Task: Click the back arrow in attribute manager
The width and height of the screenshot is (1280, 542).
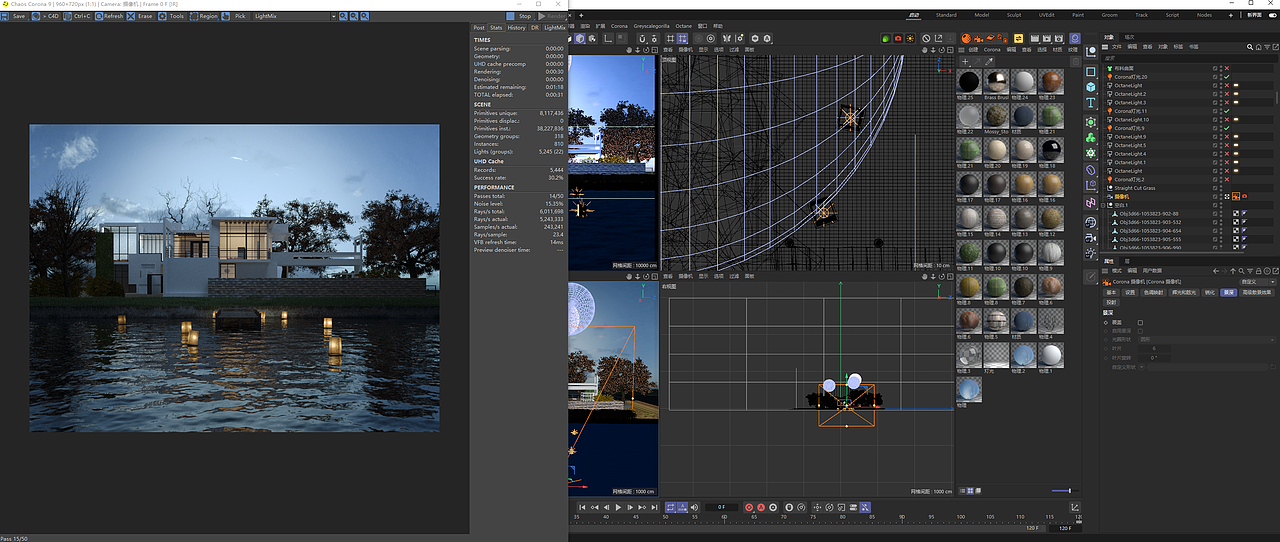Action: pos(1215,271)
